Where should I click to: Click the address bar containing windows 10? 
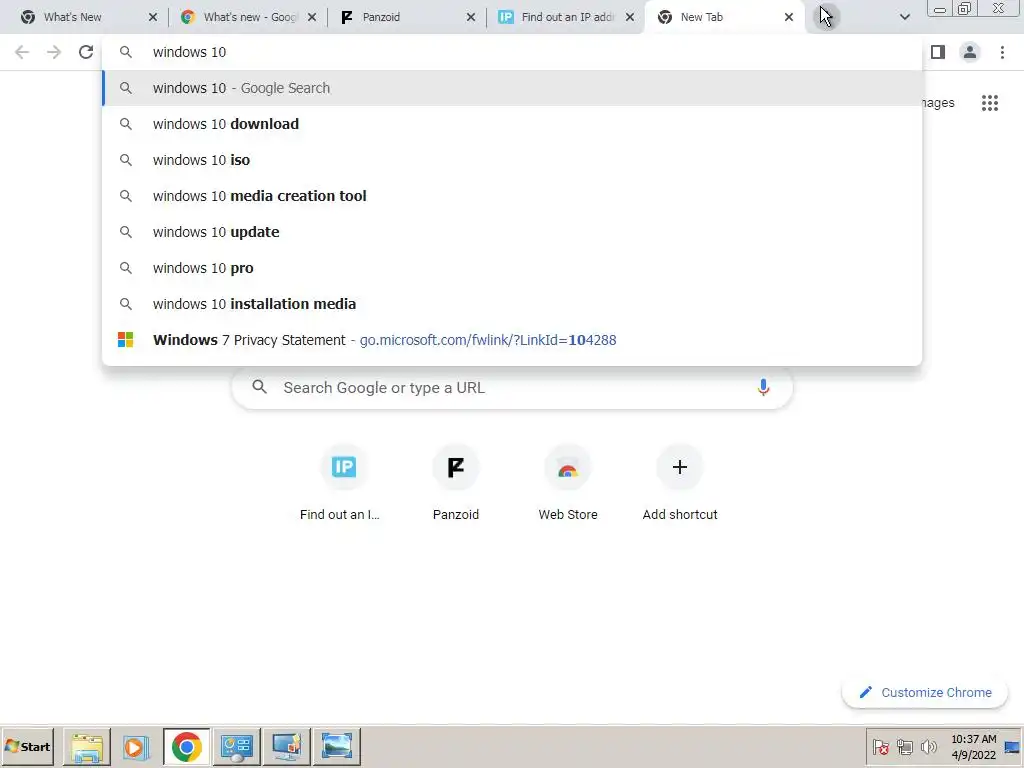point(512,52)
